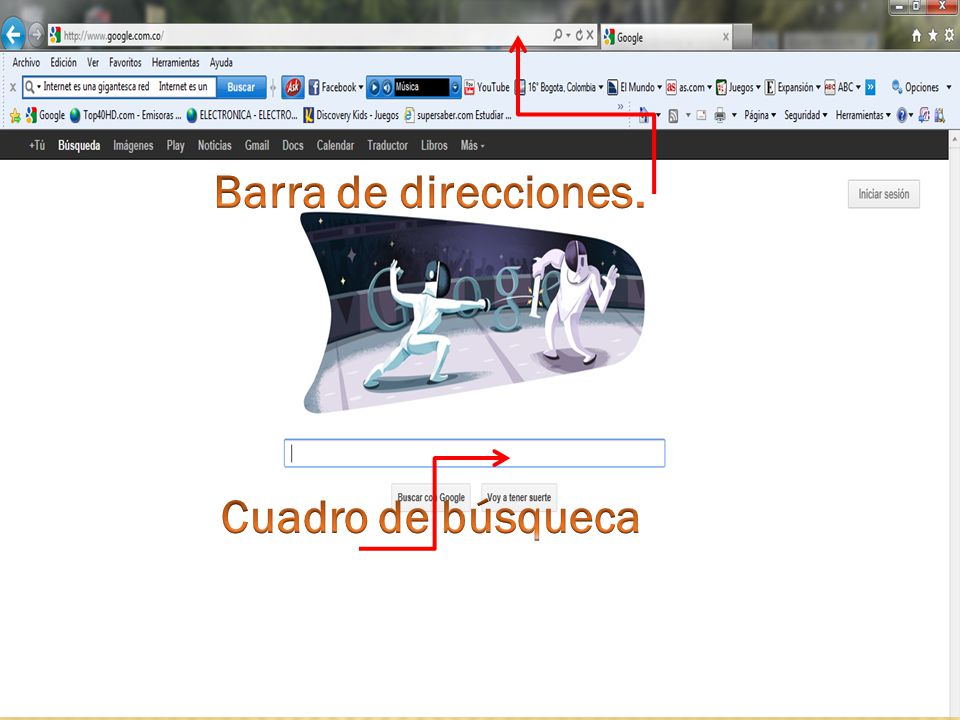The image size is (960, 720).
Task: Click the Add to Favorites bar star icon
Action: click(x=15, y=116)
